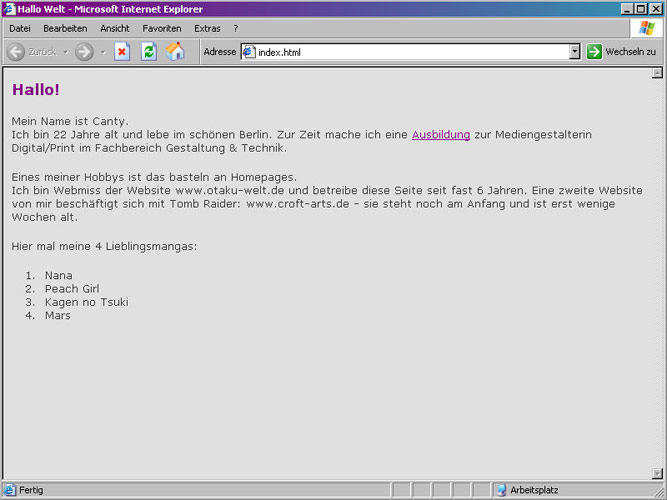Click the Wechseln zu label
The width and height of the screenshot is (667, 500).
(x=630, y=52)
